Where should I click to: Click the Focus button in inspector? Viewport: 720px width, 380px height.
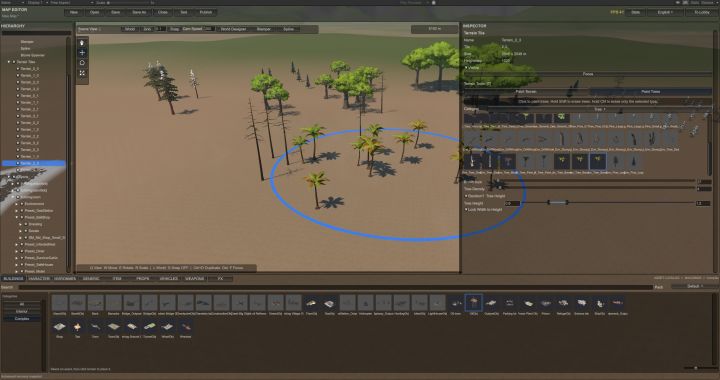coord(588,74)
